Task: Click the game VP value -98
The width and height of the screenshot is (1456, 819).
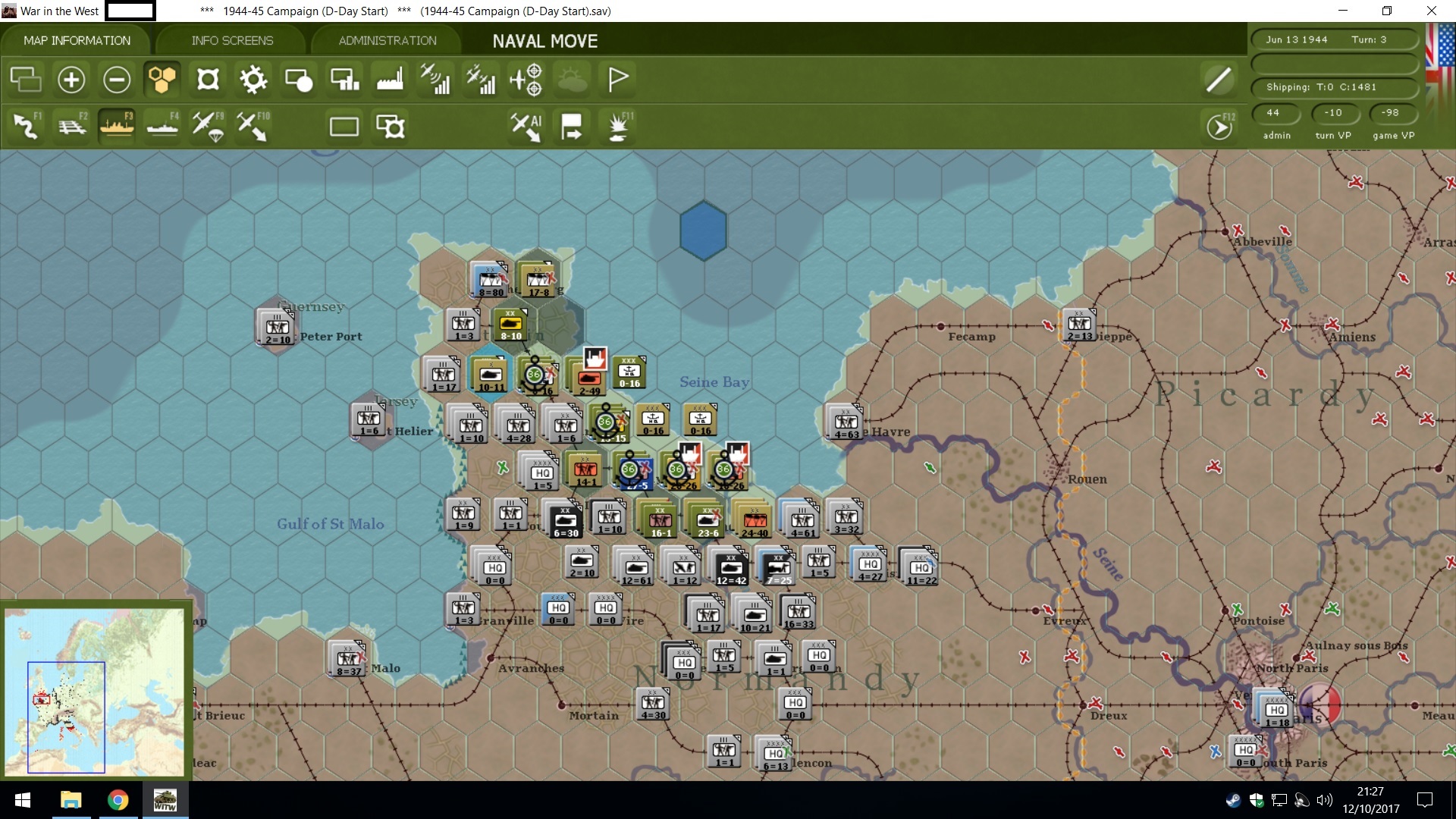Action: tap(1392, 112)
